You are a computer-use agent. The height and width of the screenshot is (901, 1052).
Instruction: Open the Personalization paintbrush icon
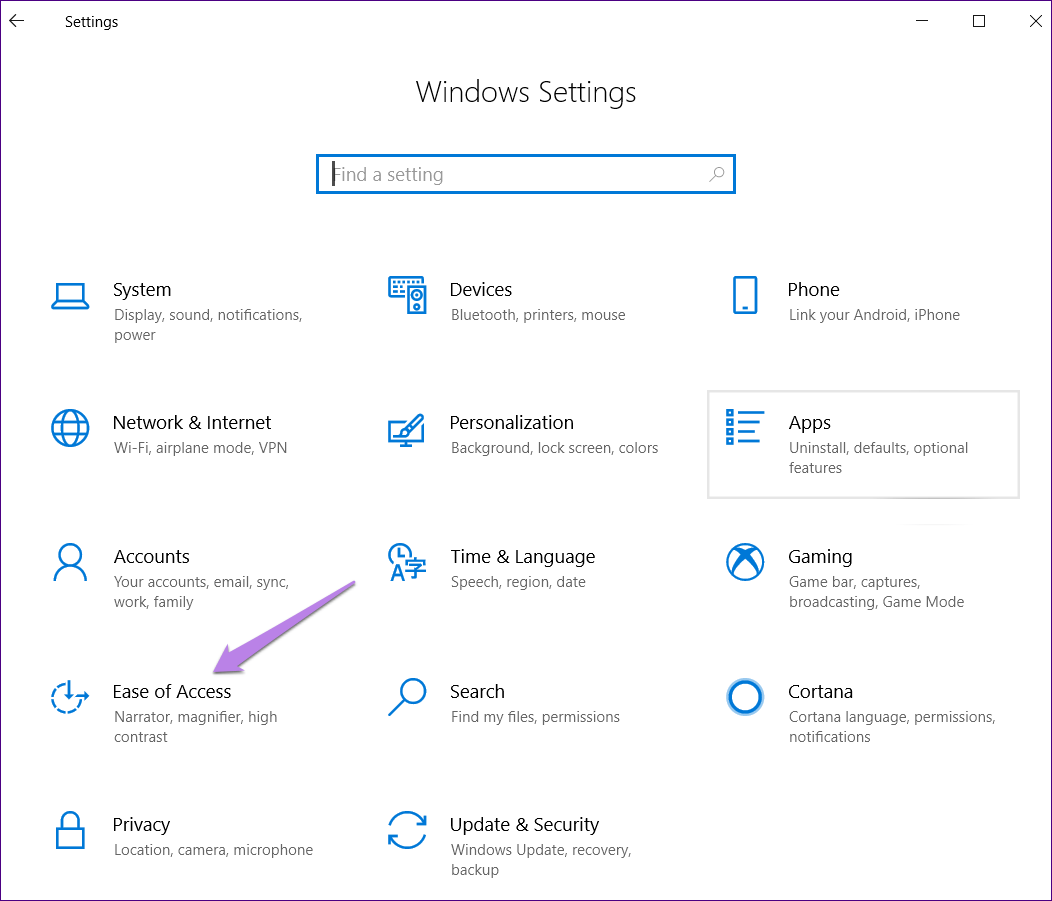pos(407,430)
